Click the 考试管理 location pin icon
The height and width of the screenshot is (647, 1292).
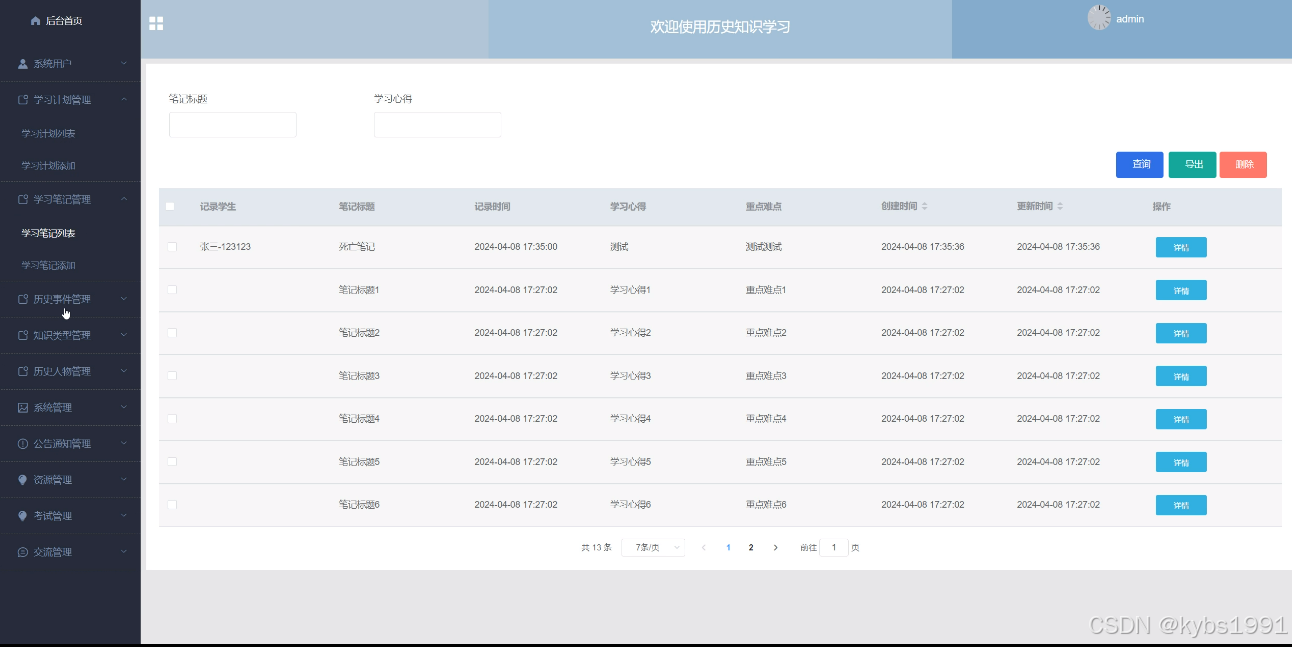(x=23, y=516)
